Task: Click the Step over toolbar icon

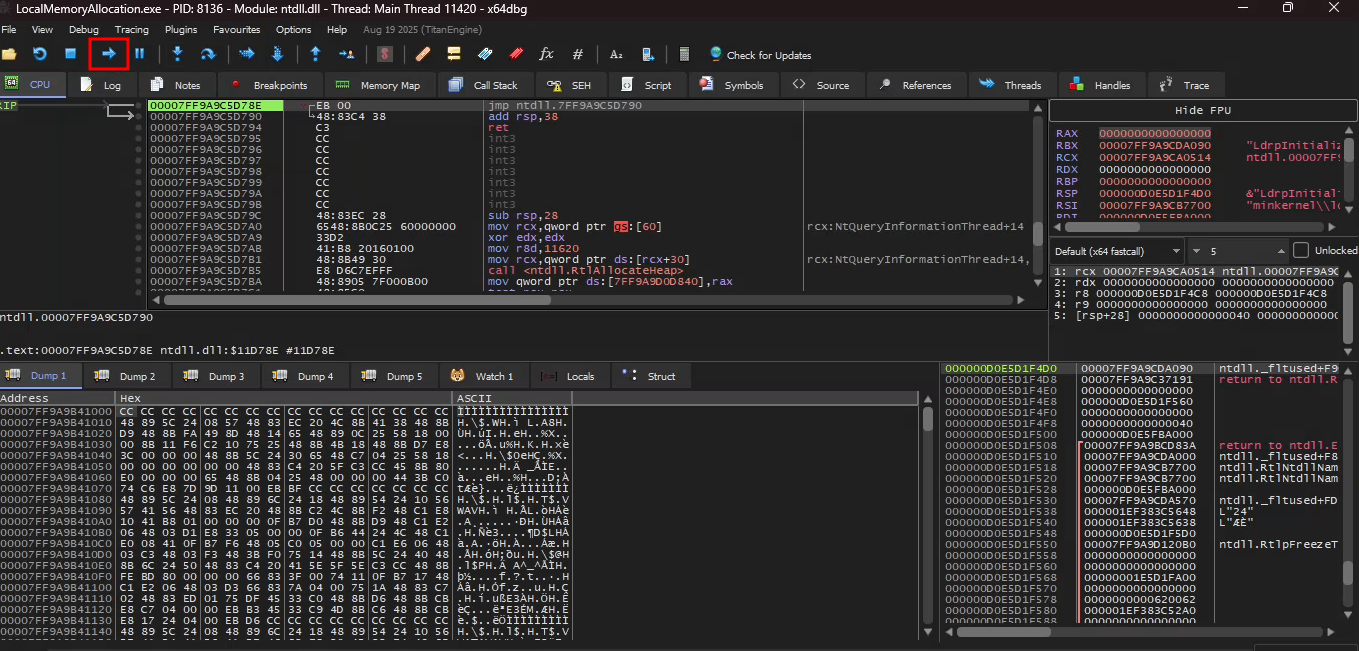Action: [208, 53]
